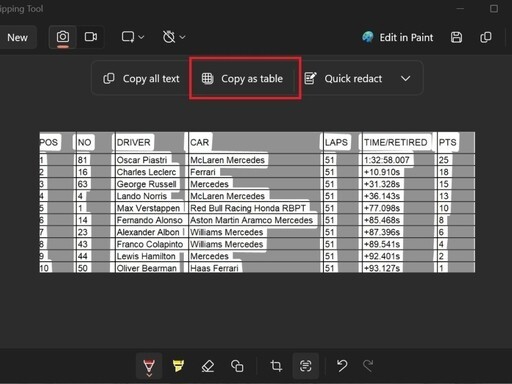This screenshot has height=384, width=512.
Task: Expand the Quick redact options chevron
Action: 405,79
